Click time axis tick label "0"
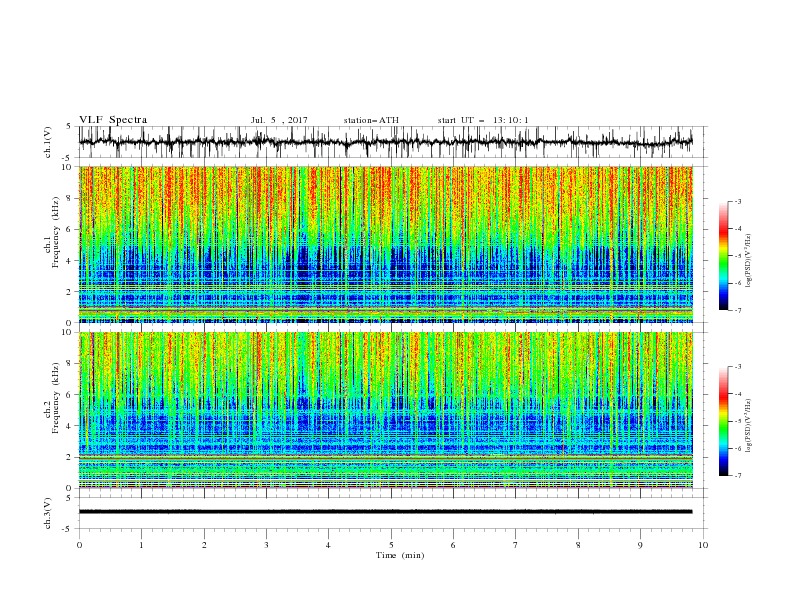792x612 pixels. (79, 545)
